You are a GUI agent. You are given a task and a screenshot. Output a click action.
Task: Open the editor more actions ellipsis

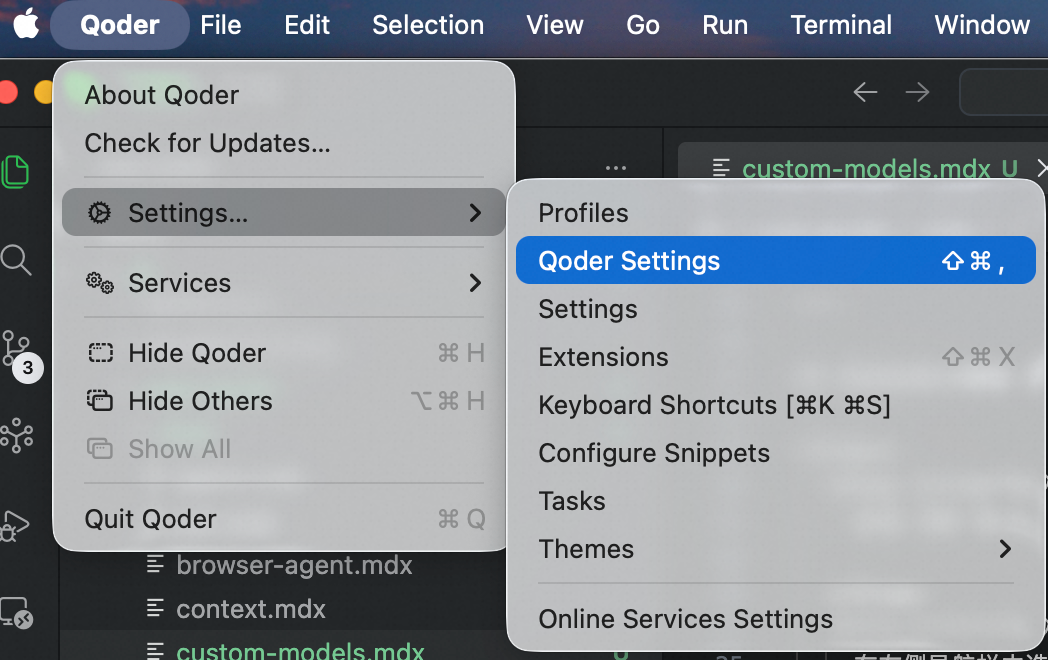pyautogui.click(x=616, y=170)
